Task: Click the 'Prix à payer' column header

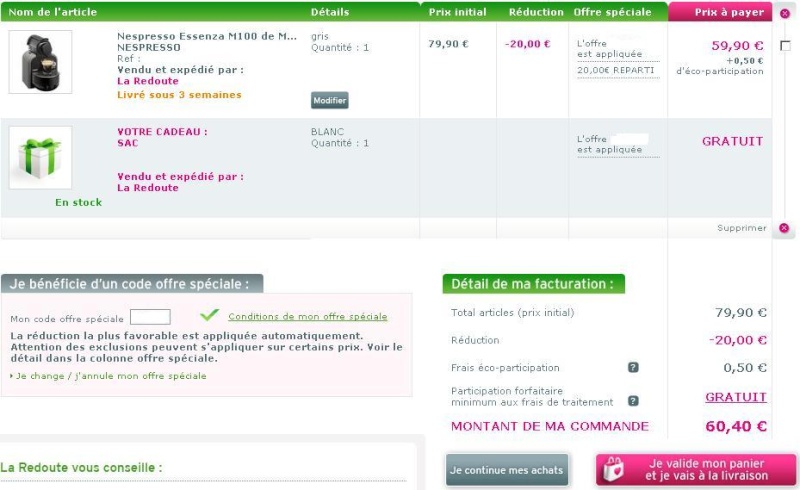Action: (x=729, y=12)
